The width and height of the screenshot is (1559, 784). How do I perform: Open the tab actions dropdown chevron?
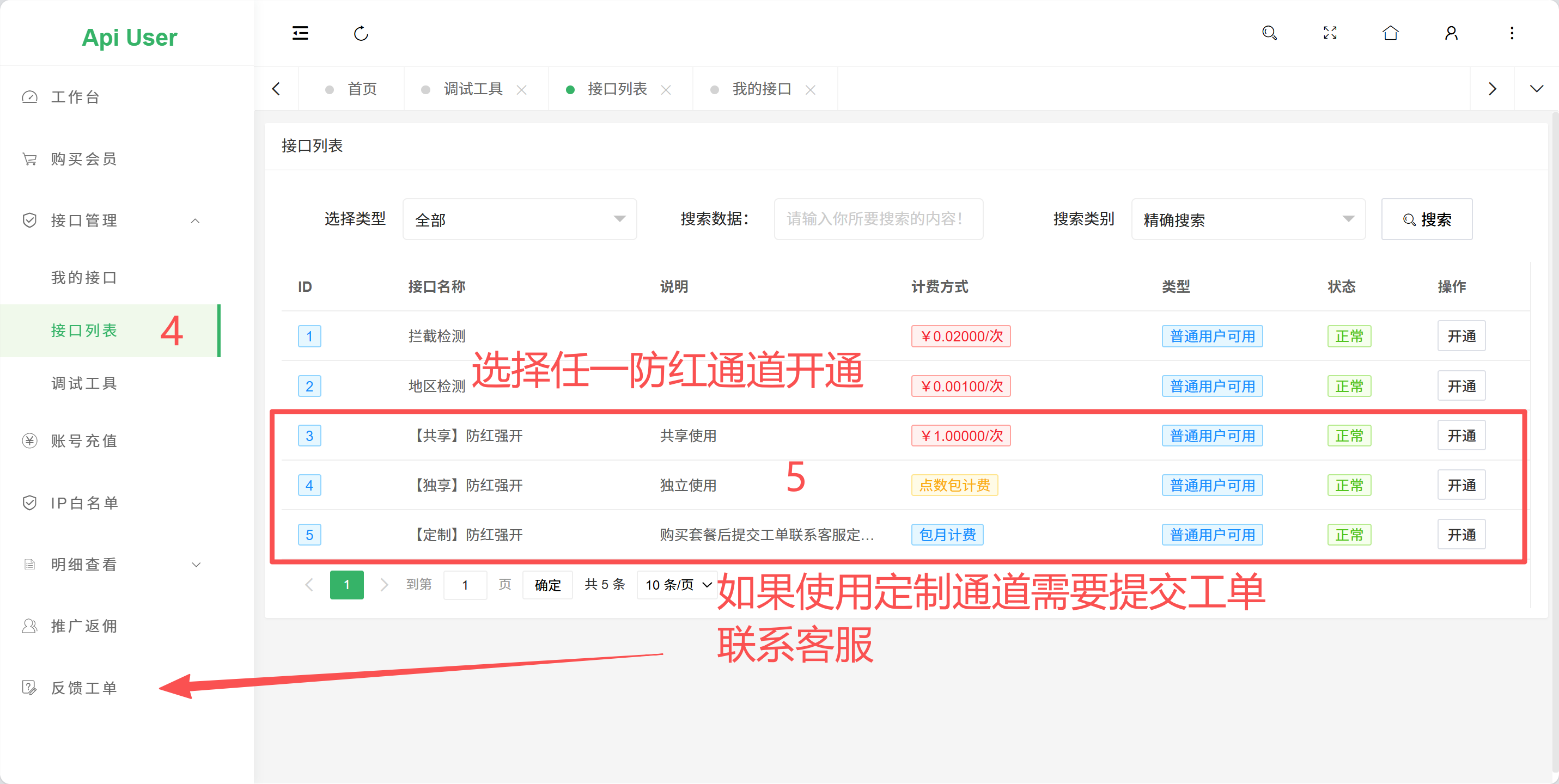[x=1536, y=89]
